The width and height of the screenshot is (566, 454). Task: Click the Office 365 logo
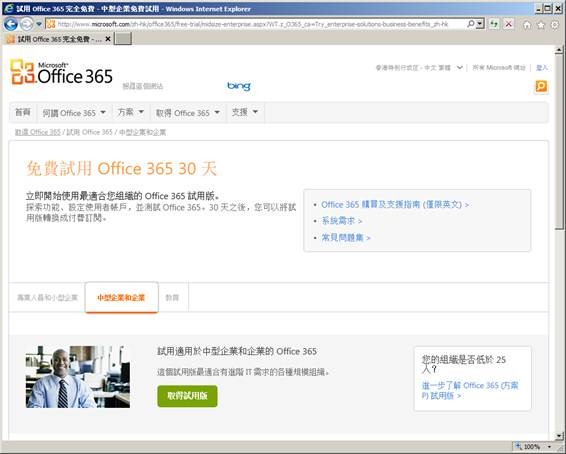click(61, 72)
